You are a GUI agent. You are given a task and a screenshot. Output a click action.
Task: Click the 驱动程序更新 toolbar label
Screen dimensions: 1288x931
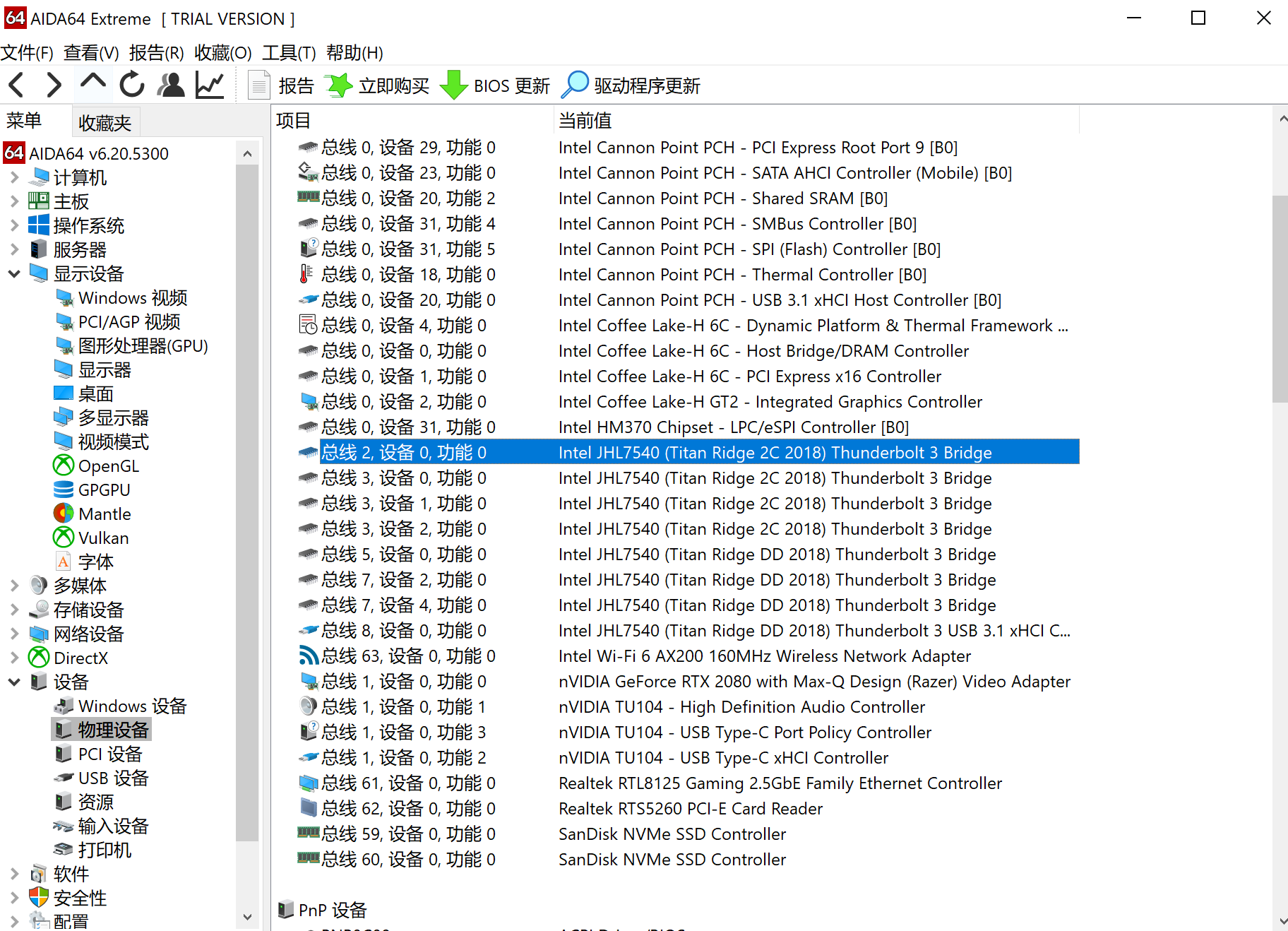click(648, 86)
